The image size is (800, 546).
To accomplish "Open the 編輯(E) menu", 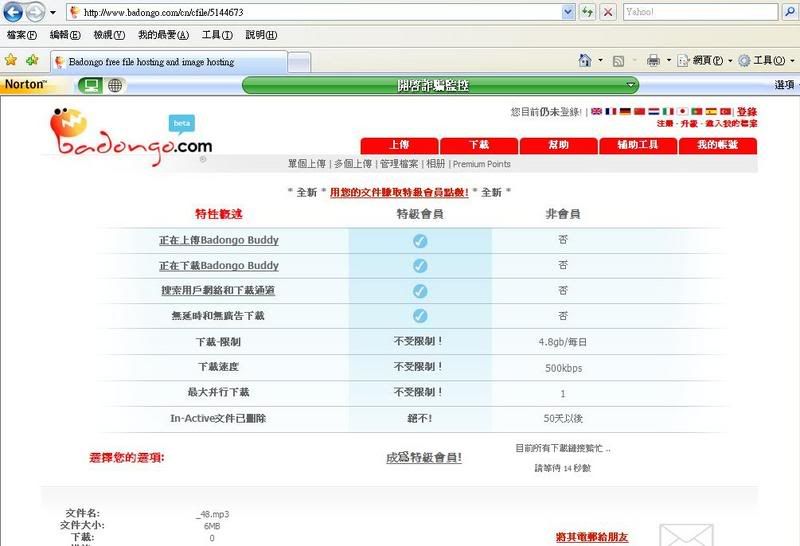I will (x=65, y=35).
